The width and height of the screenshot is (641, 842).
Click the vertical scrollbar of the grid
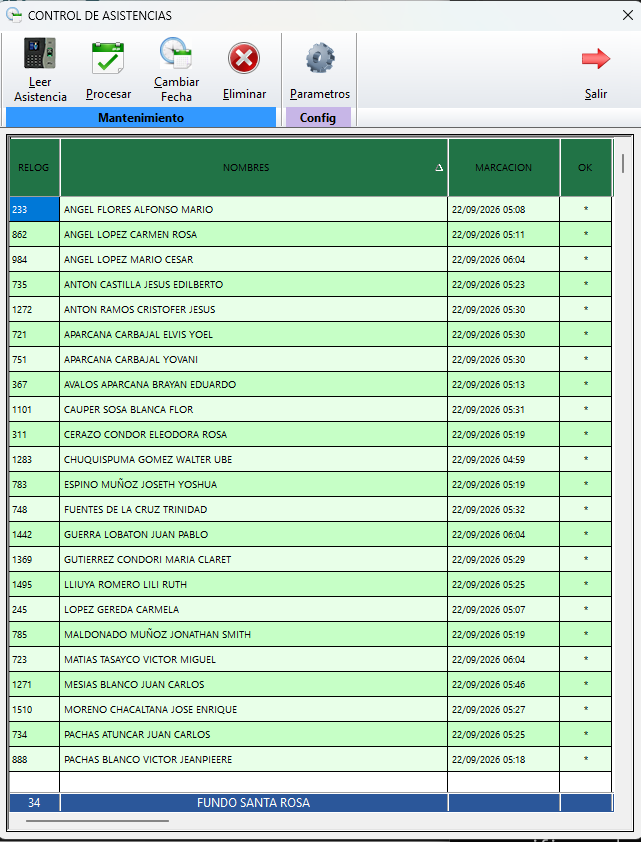click(x=623, y=163)
